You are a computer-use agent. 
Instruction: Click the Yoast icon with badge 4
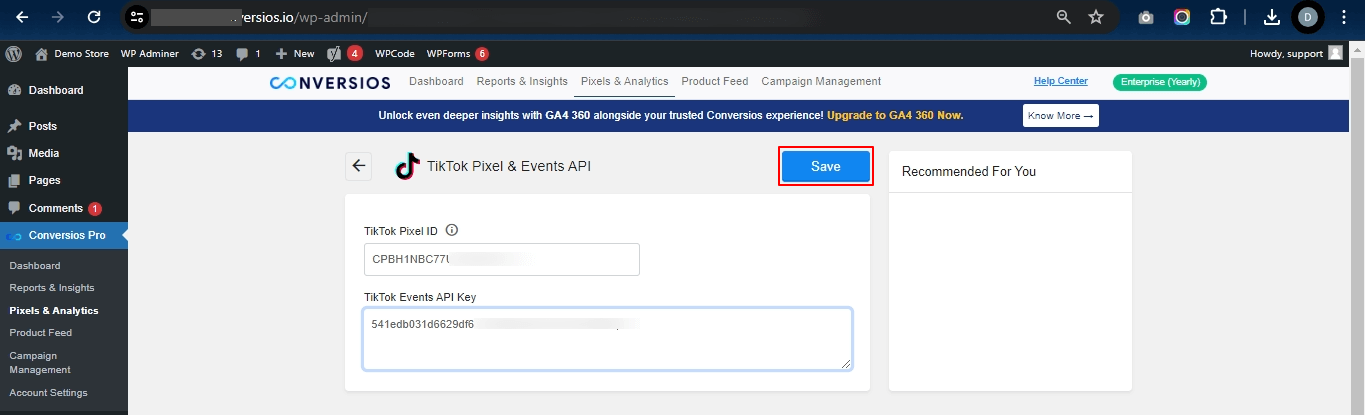[x=345, y=53]
